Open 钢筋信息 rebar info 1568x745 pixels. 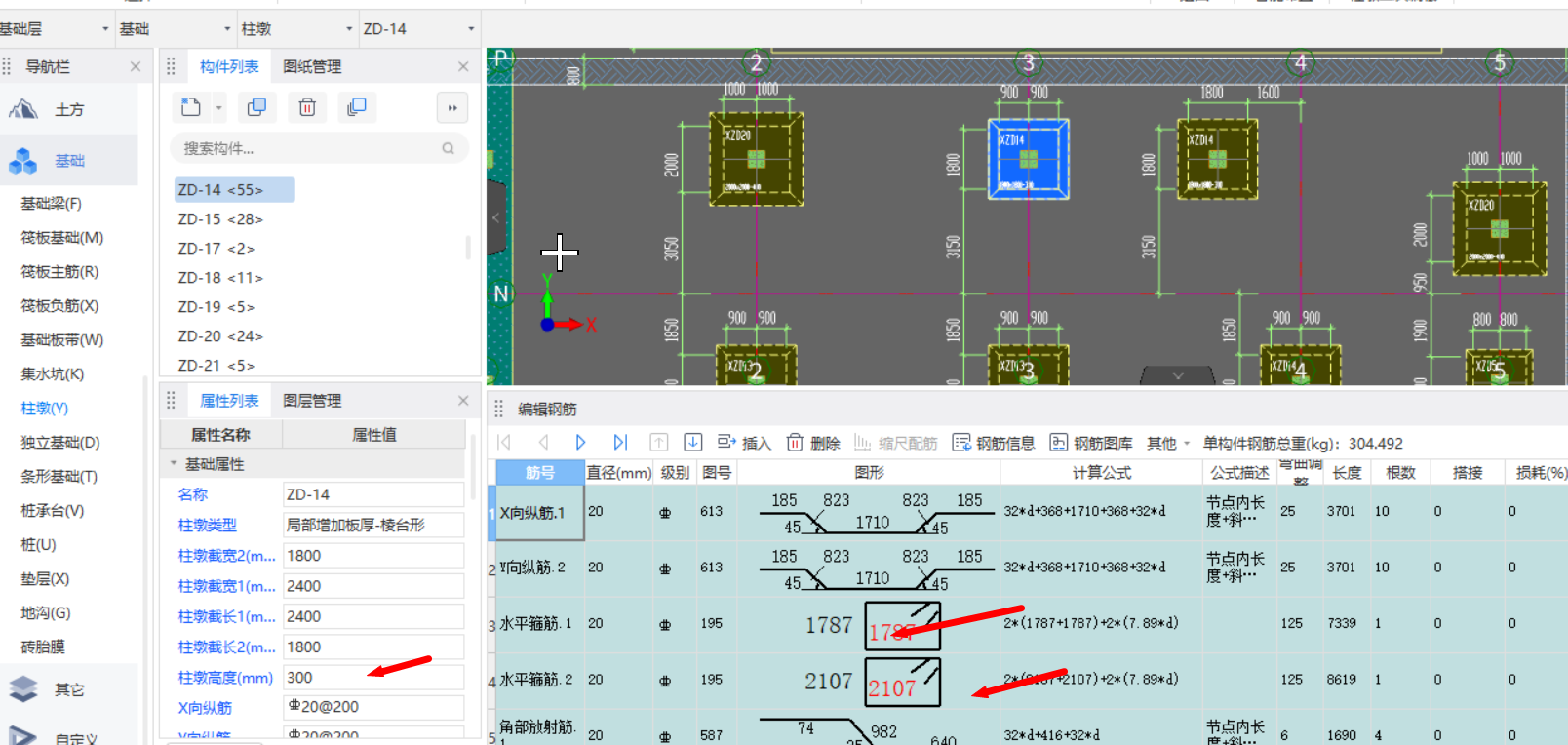[993, 443]
